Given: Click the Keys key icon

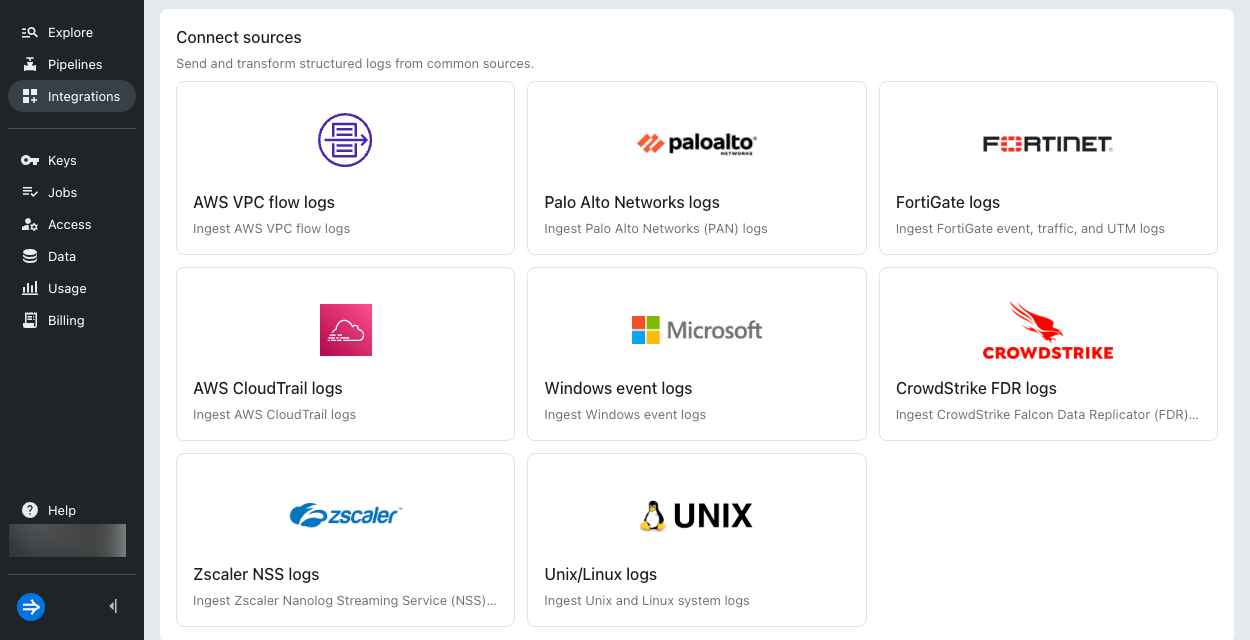Looking at the screenshot, I should [x=30, y=160].
